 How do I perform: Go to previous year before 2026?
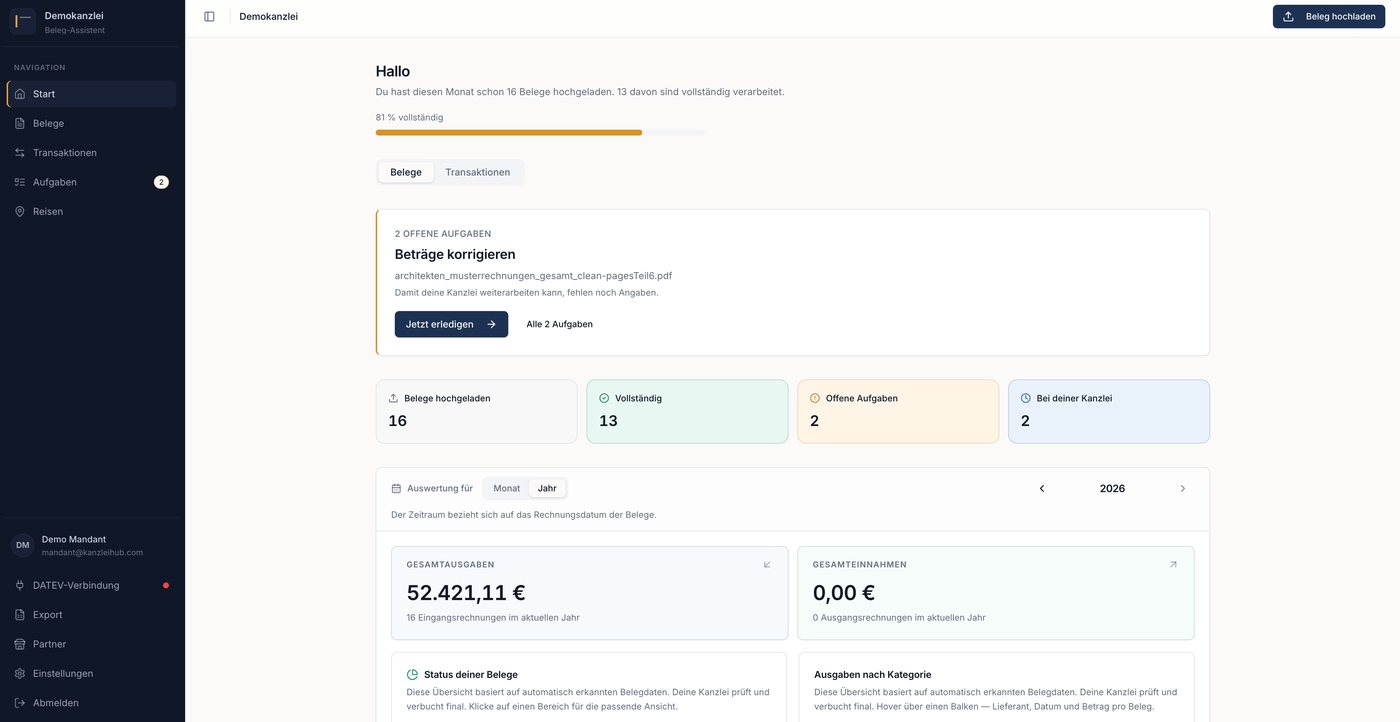pyautogui.click(x=1042, y=488)
